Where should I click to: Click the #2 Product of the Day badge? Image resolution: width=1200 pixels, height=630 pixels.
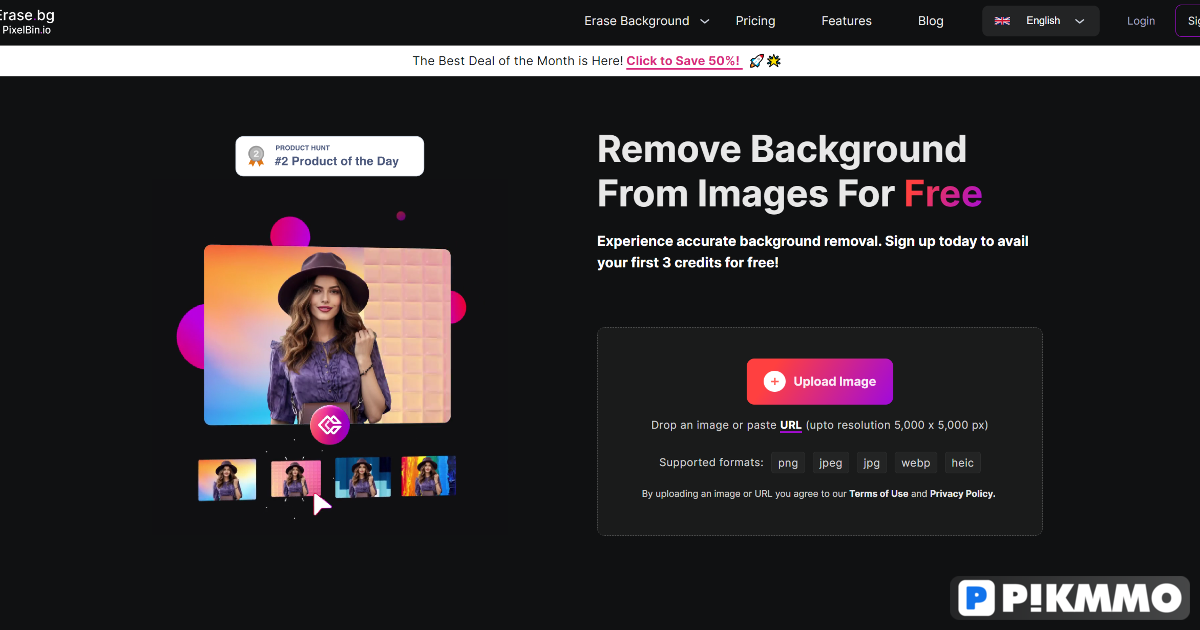coord(330,156)
